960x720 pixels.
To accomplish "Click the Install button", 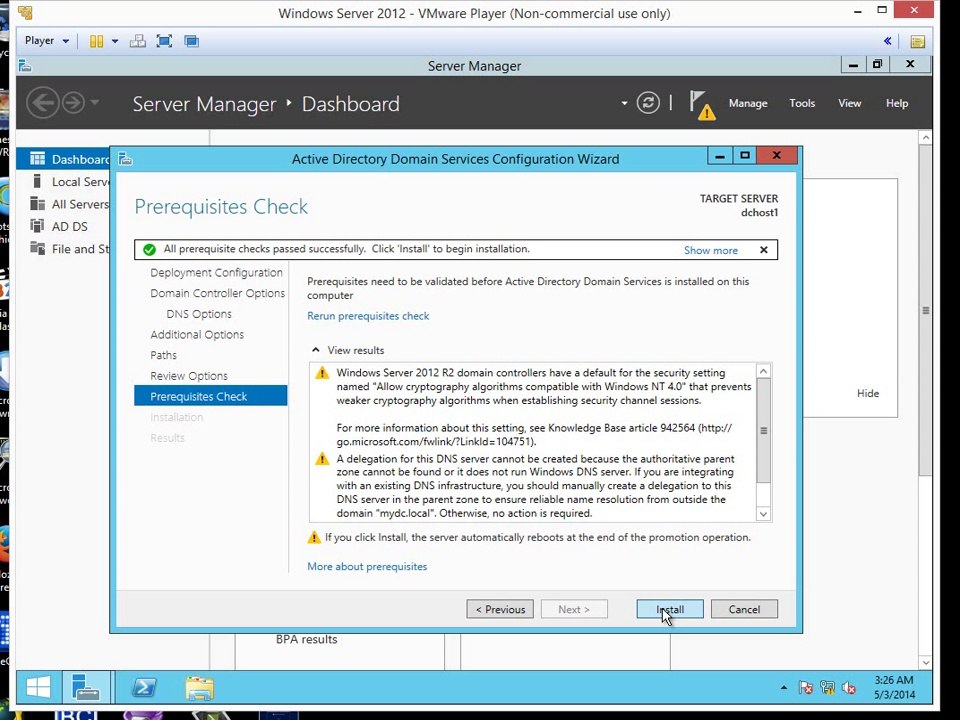I will (670, 609).
